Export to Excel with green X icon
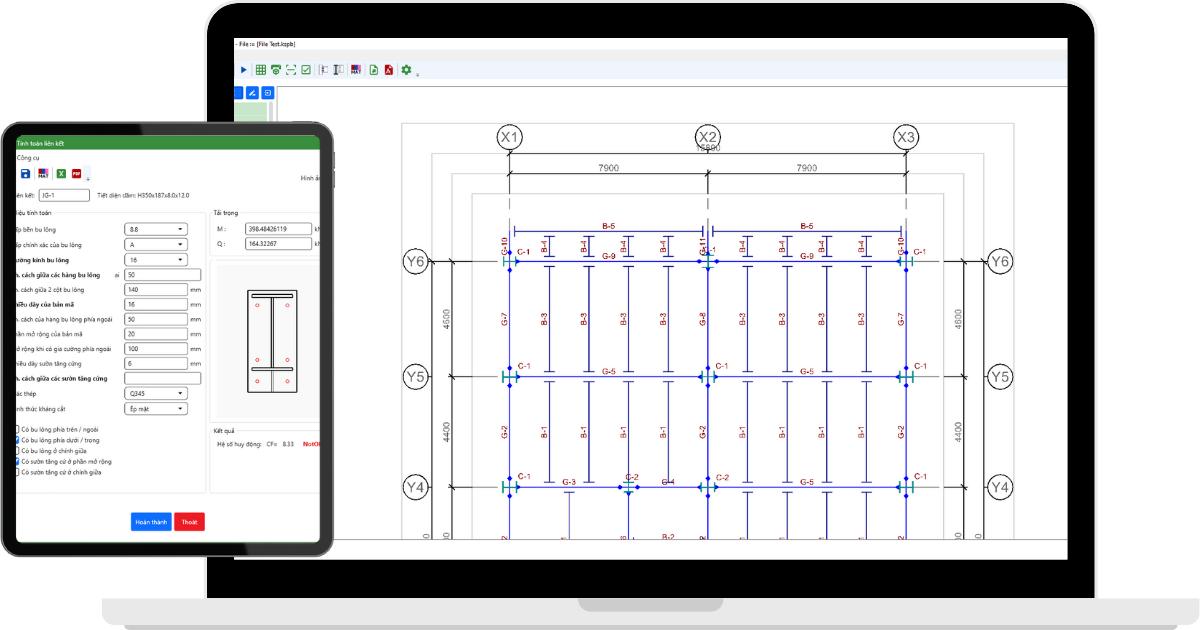Screen dimensions: 1200x630 60,174
